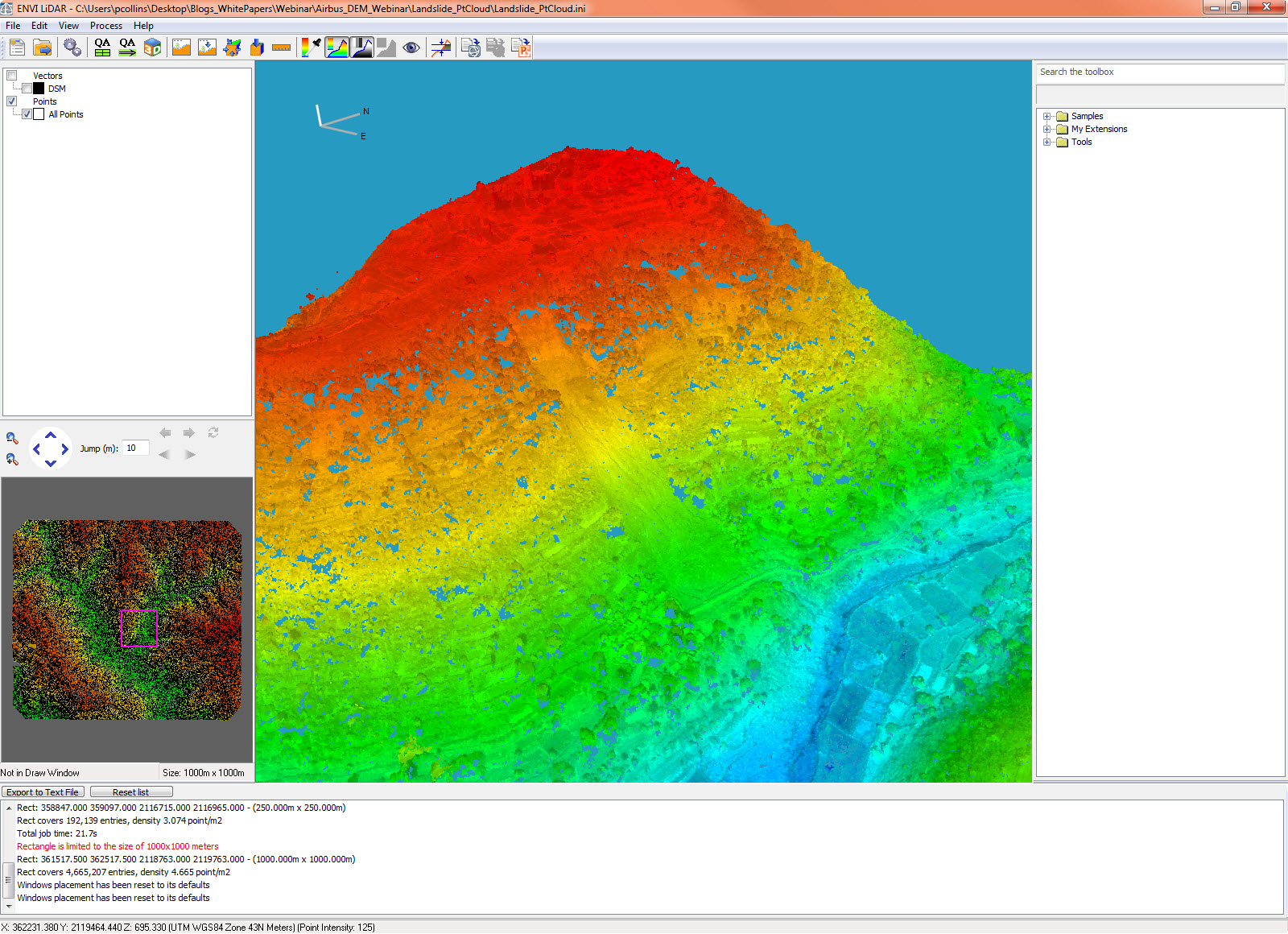The width and height of the screenshot is (1288, 934).
Task: Click the color eyedropper tool icon
Action: pyautogui.click(x=311, y=48)
